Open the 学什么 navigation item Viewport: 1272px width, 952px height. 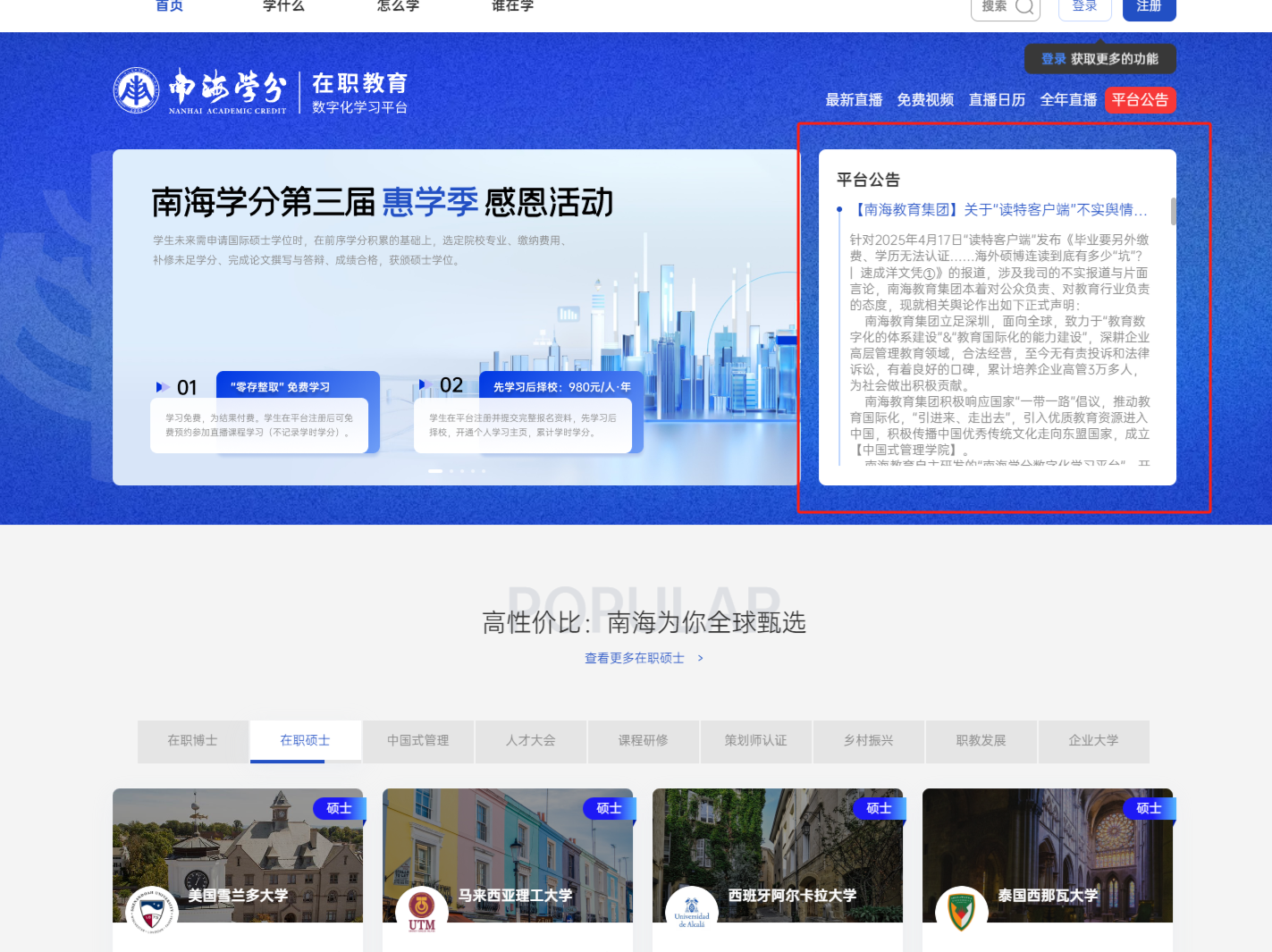pyautogui.click(x=283, y=6)
